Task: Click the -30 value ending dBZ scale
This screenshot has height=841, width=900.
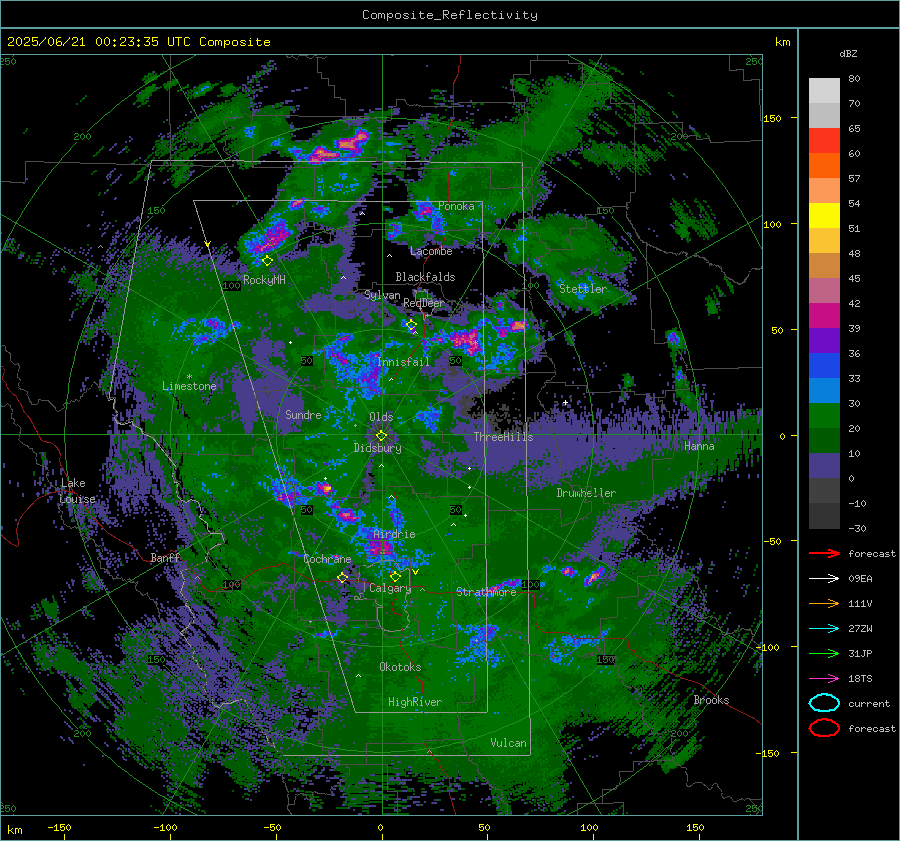Action: click(x=857, y=529)
